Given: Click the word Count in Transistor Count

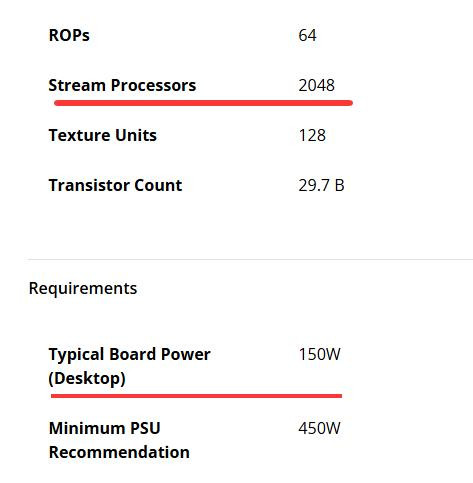Looking at the screenshot, I should pyautogui.click(x=158, y=185).
